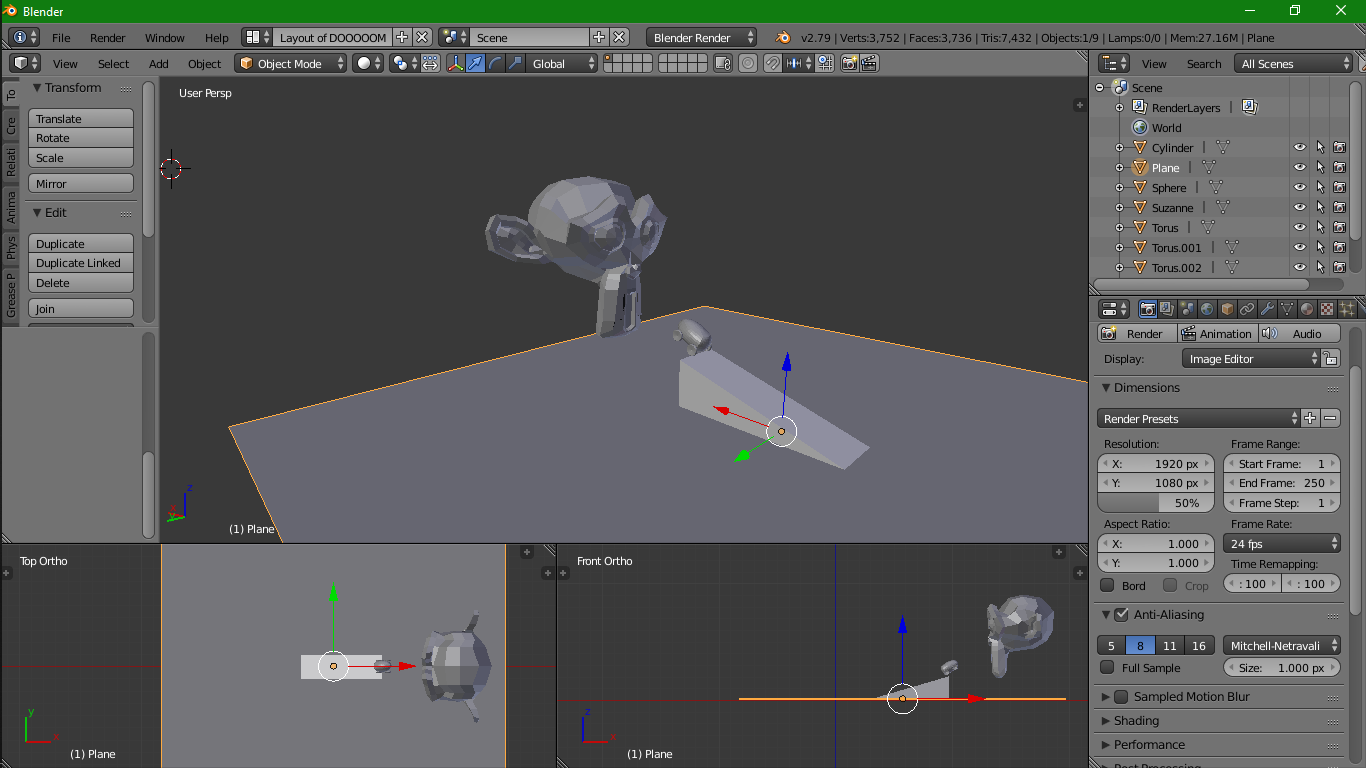Open the Global orientation dropdown
The image size is (1366, 768).
[x=563, y=63]
